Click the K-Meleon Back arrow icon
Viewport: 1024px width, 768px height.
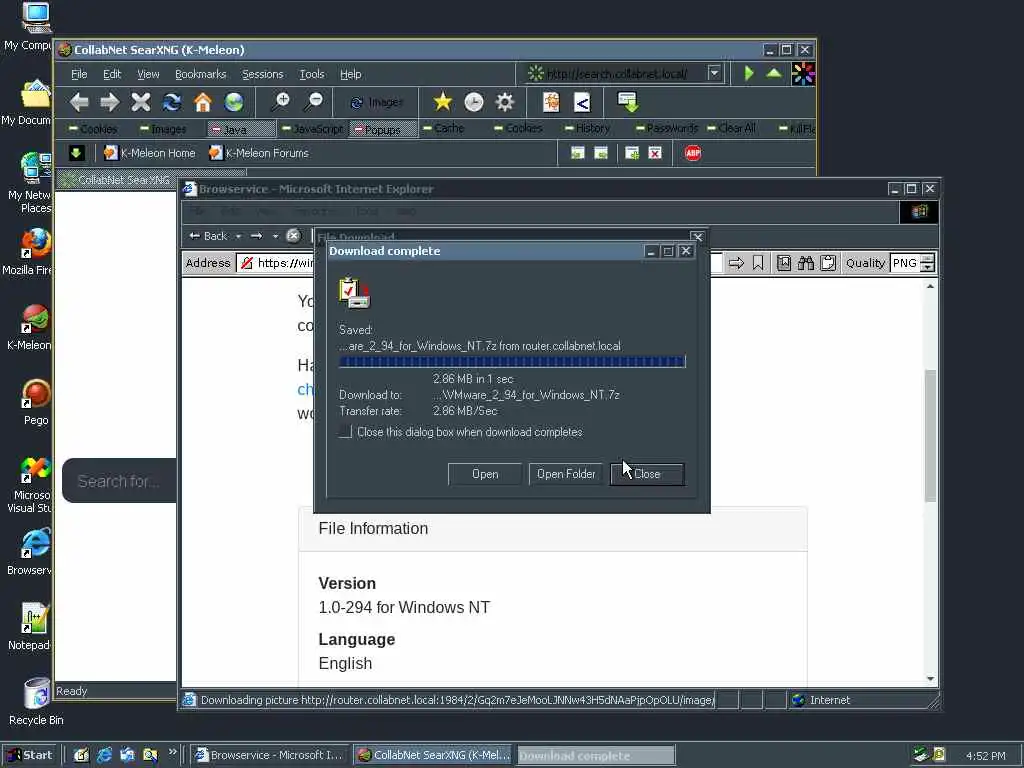click(79, 102)
